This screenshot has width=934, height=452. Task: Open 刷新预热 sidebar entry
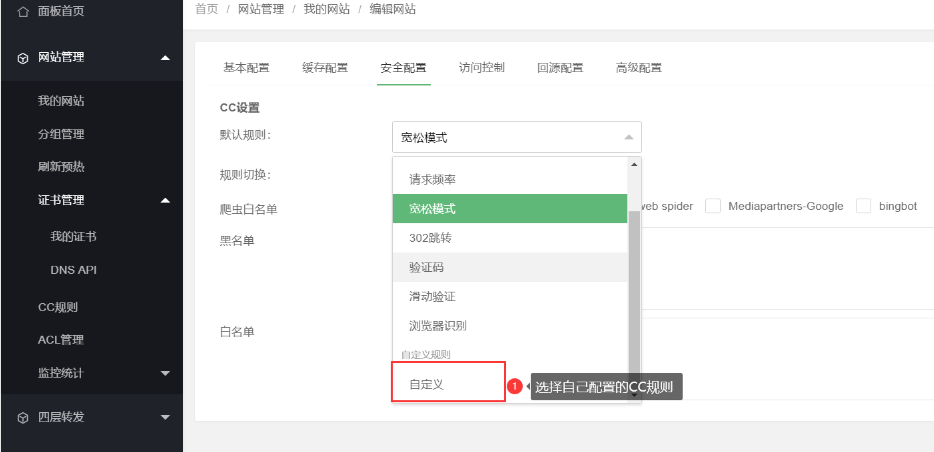pos(61,167)
